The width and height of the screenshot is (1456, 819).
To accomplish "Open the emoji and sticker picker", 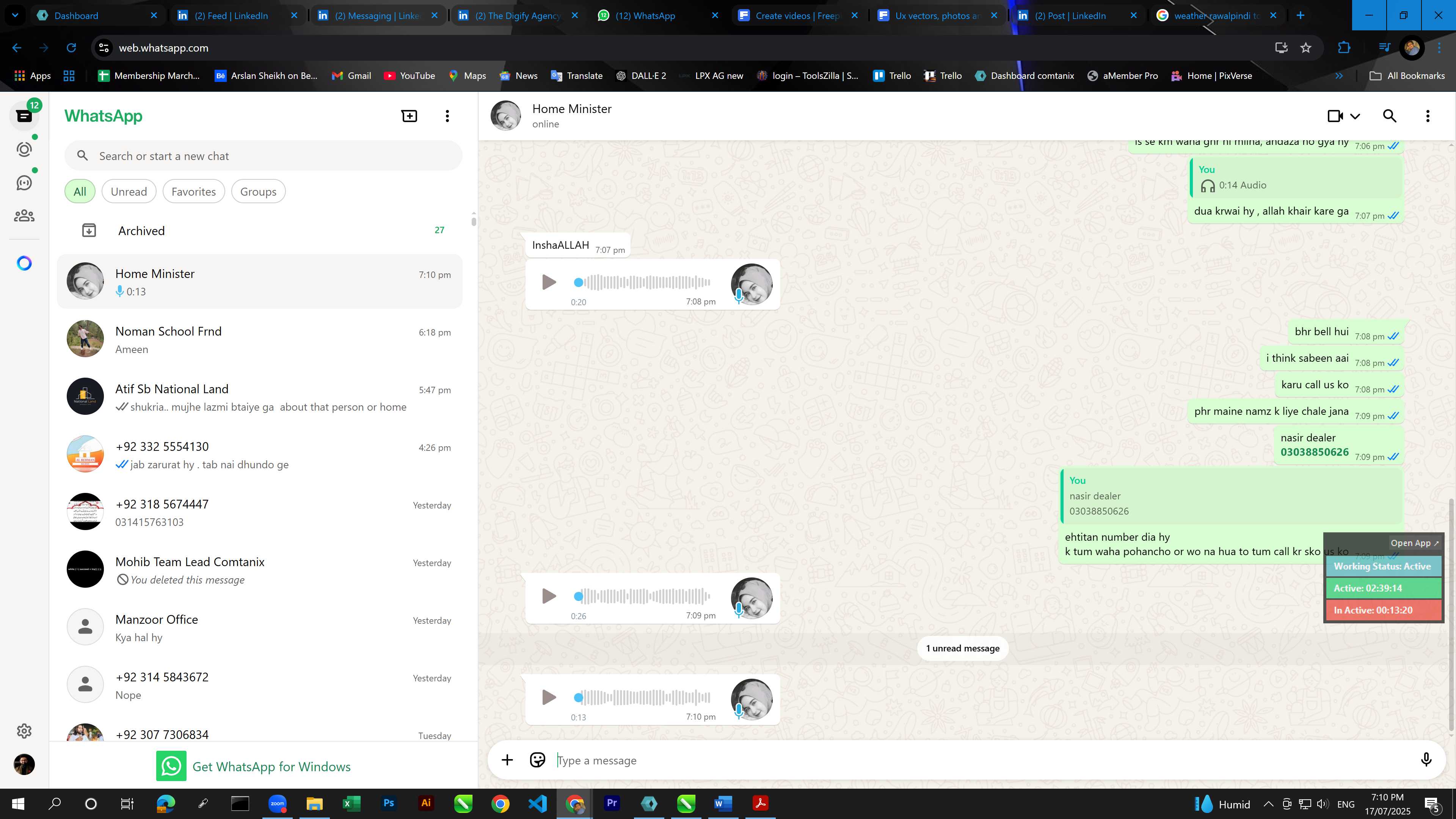I will 538,760.
